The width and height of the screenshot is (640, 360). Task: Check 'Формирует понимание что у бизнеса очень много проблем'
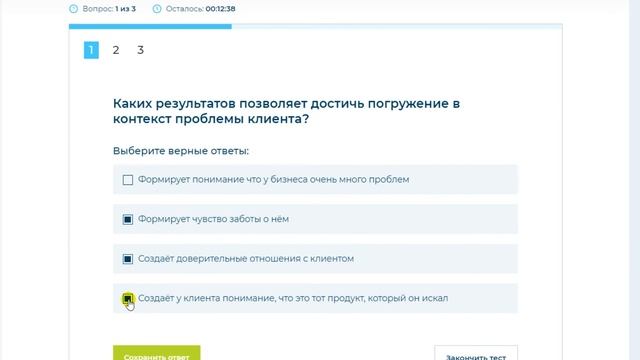click(128, 180)
